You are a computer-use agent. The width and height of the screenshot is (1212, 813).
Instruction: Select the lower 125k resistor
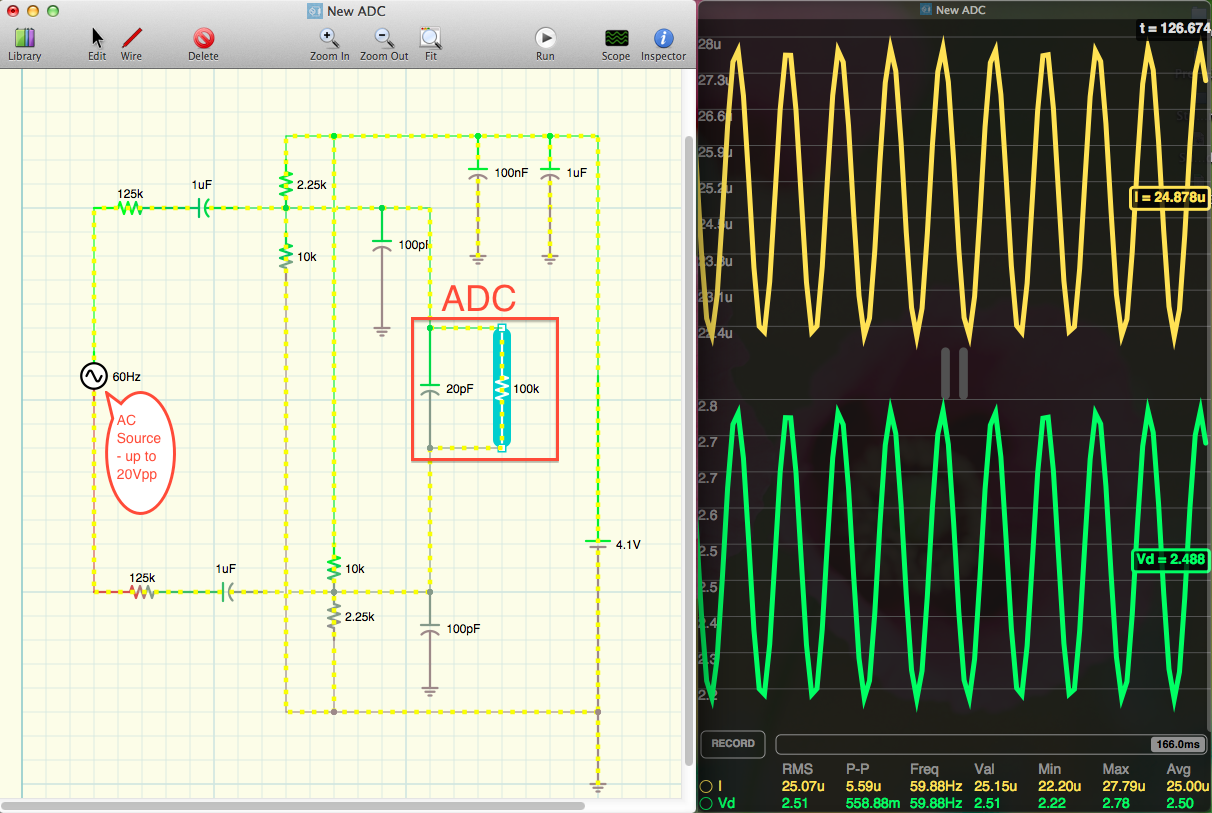click(x=143, y=591)
